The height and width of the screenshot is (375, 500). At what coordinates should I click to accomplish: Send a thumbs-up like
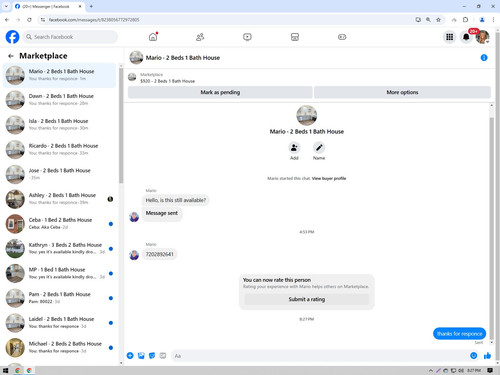[487, 356]
